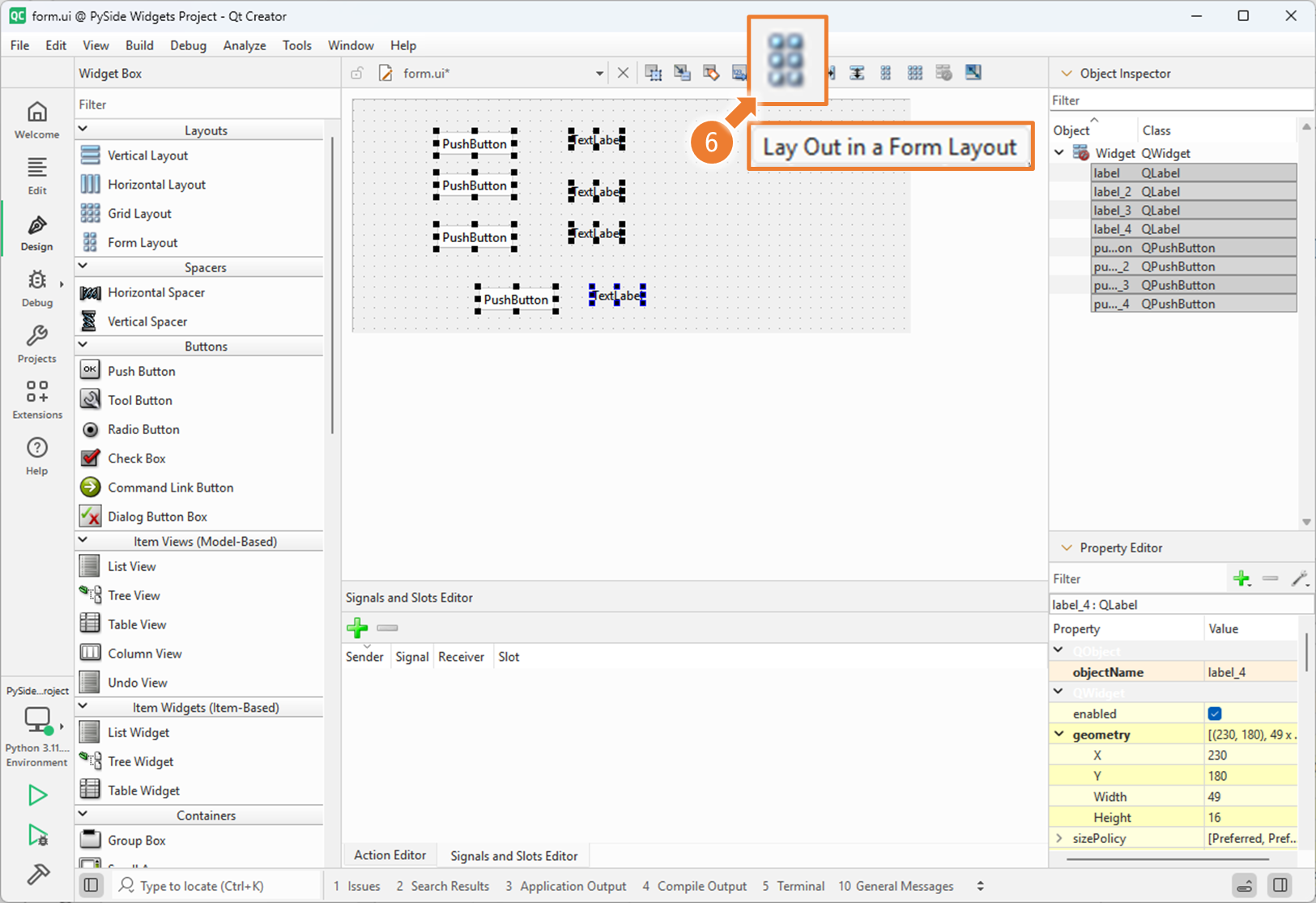The height and width of the screenshot is (903, 1316).
Task: Open the Tools menu
Action: coord(296,45)
